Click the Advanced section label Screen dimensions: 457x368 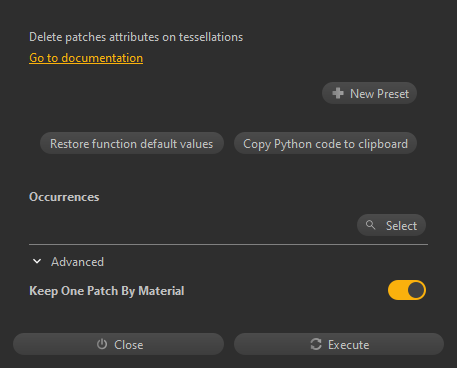coord(77,262)
